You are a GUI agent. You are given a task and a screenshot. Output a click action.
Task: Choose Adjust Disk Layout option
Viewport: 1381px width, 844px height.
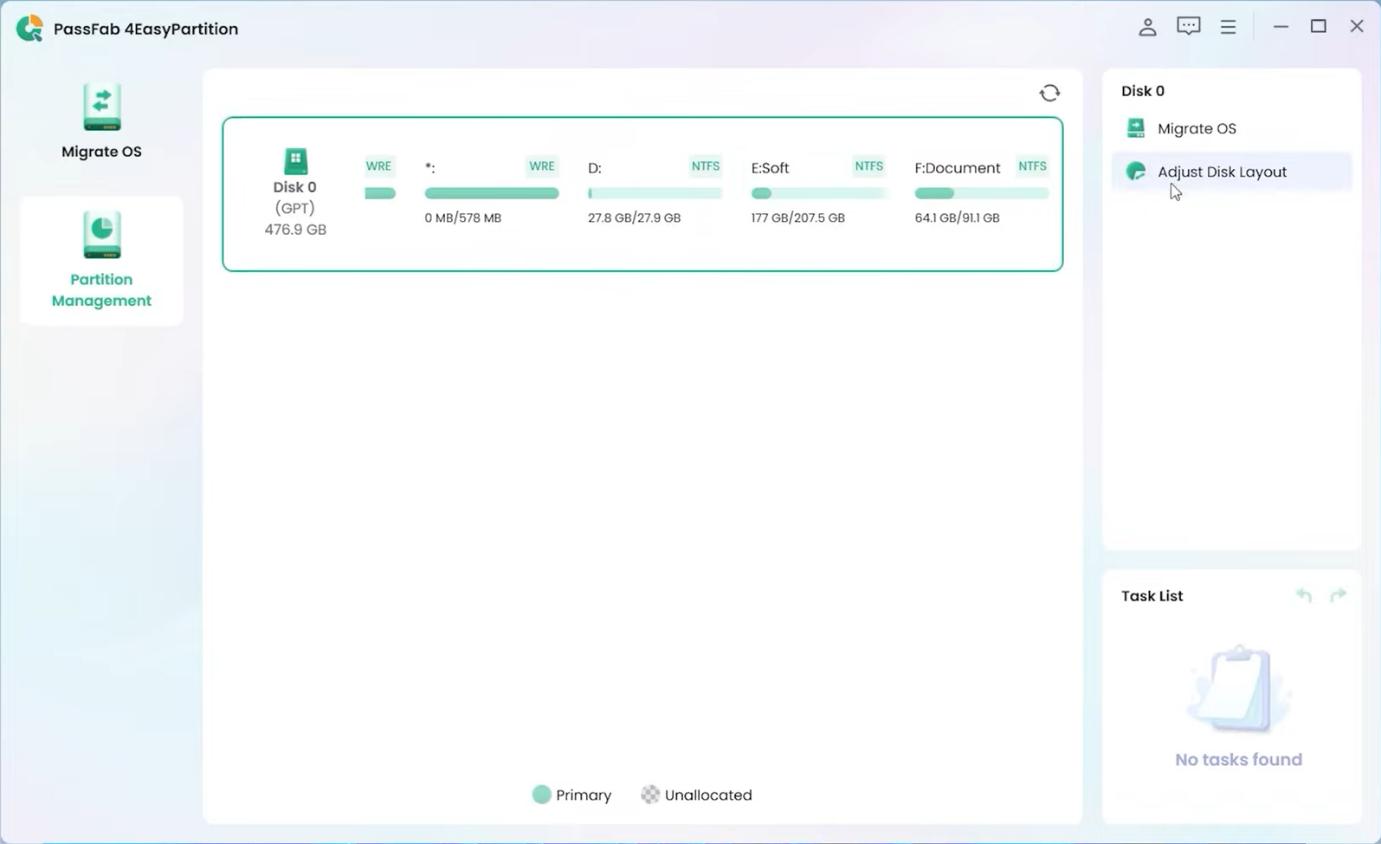[x=1221, y=172]
